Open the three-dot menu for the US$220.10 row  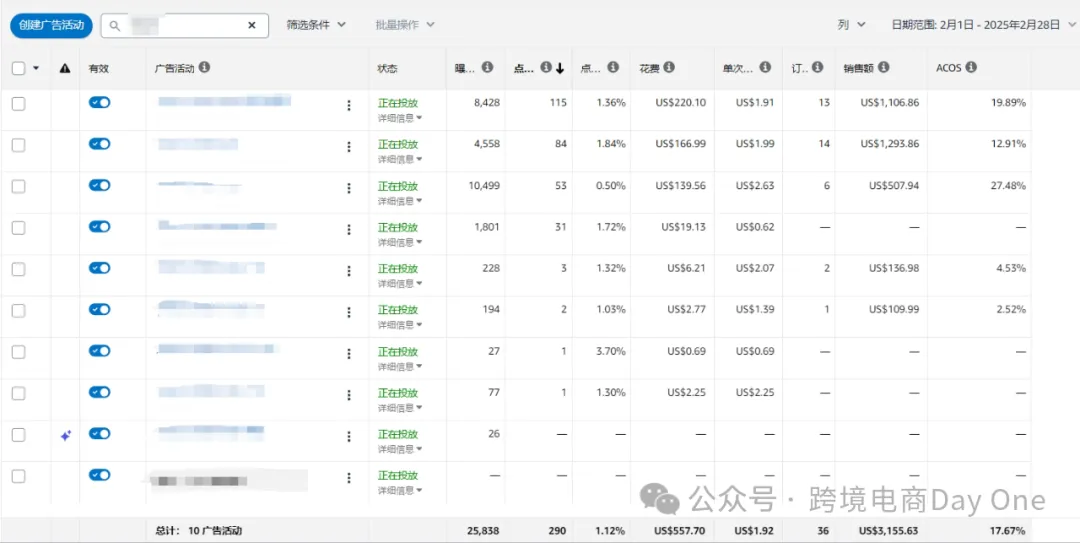tap(349, 105)
